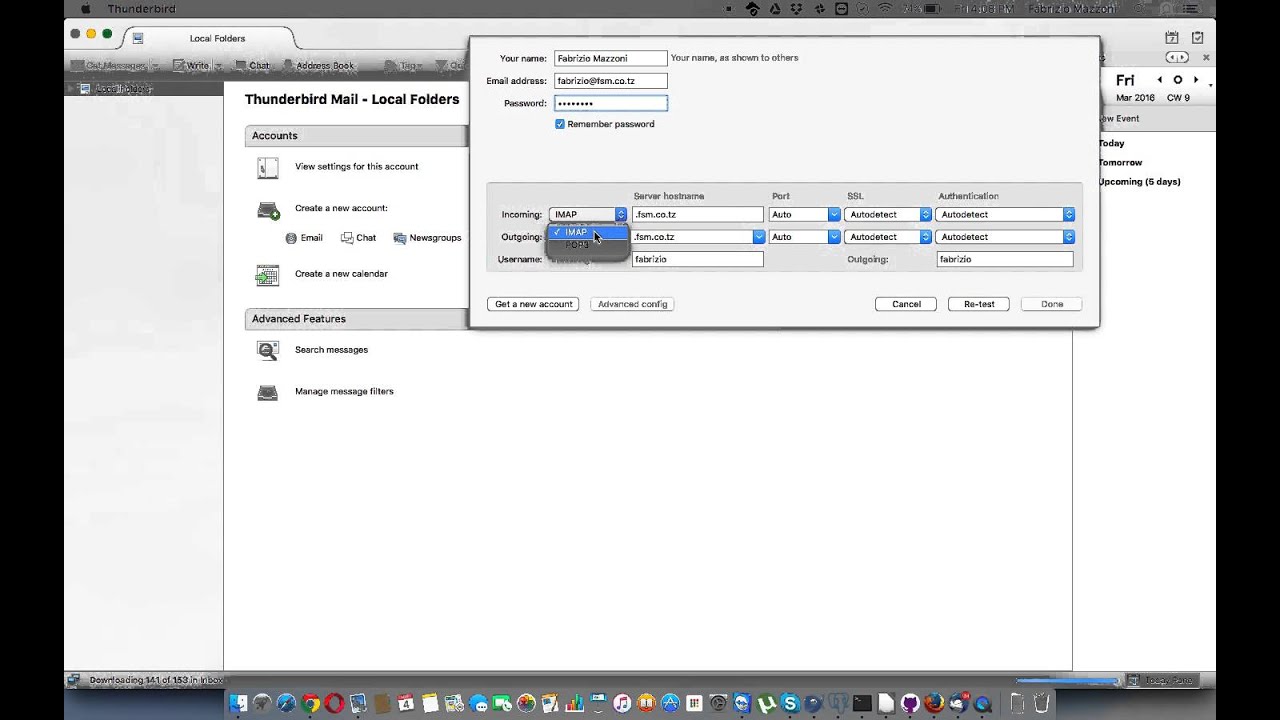Viewport: 1280px width, 720px height.
Task: Create a new Newsgroups account
Action: point(427,238)
